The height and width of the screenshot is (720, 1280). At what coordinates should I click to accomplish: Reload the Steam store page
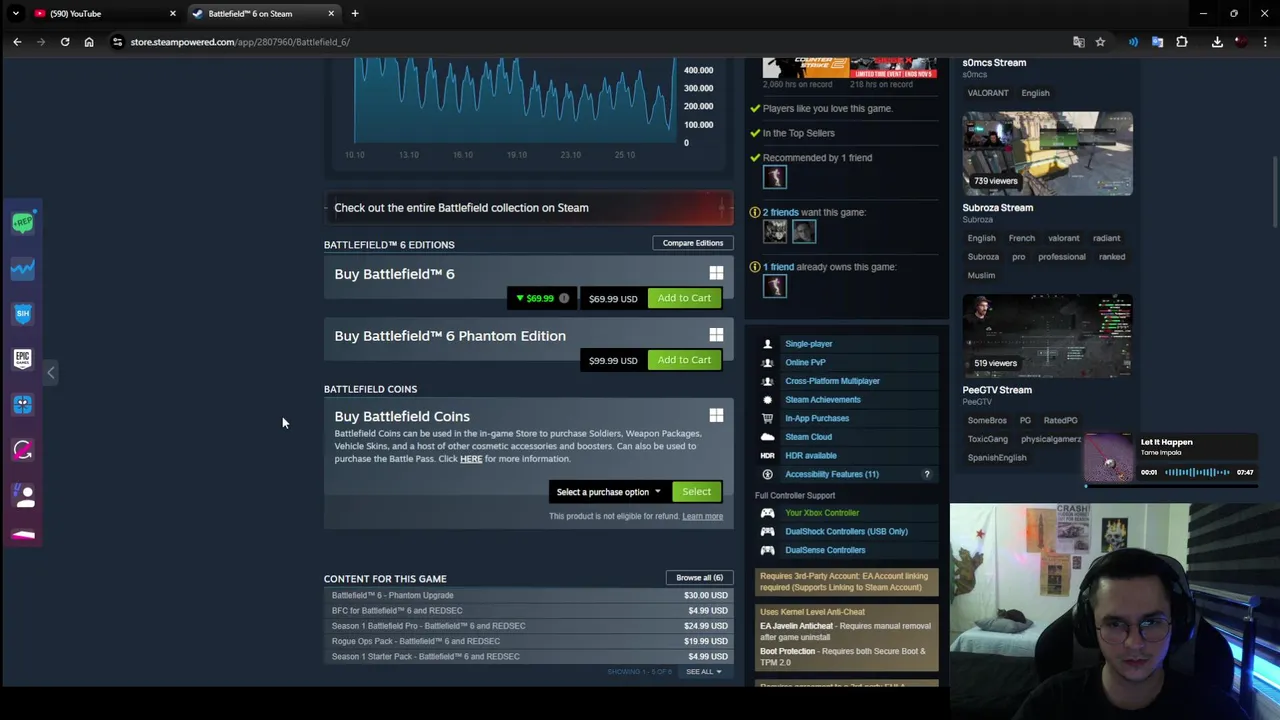click(x=65, y=42)
